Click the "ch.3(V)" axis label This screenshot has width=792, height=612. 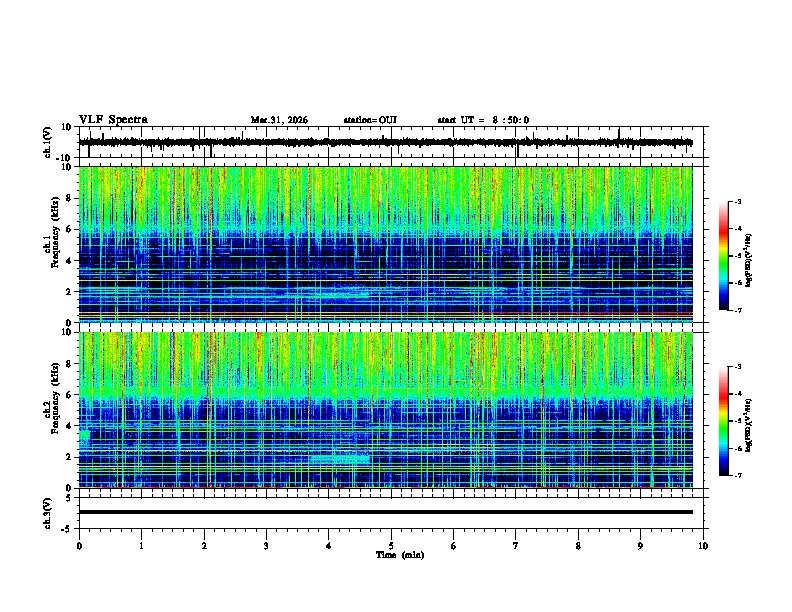pos(48,513)
